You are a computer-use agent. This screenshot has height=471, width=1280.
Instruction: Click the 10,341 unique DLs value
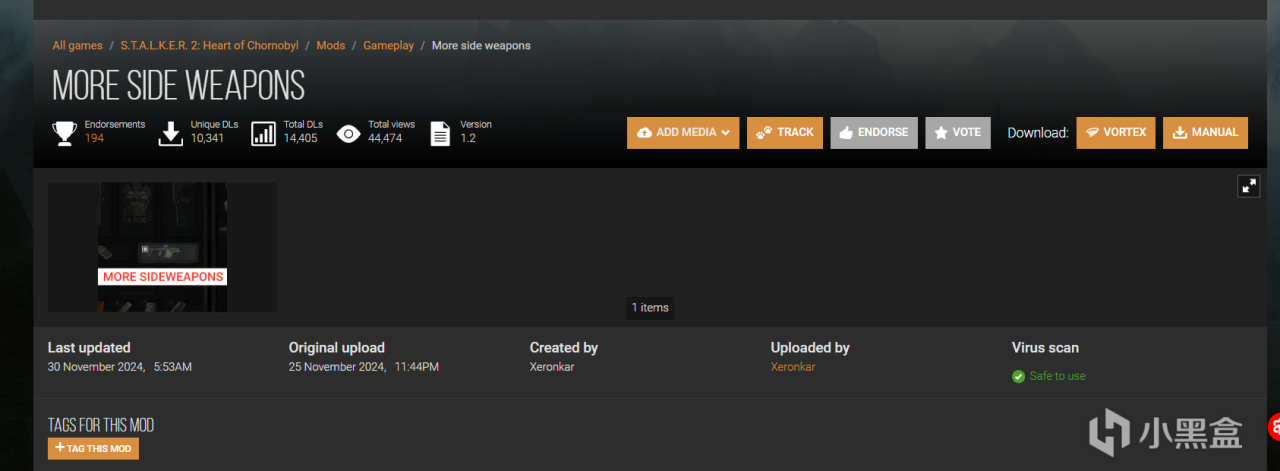pyautogui.click(x=208, y=138)
